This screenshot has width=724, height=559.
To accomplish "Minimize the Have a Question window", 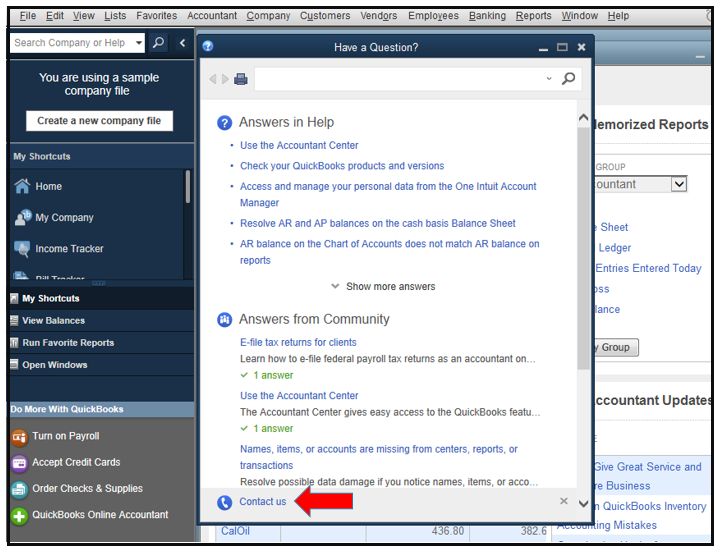I will pos(543,48).
